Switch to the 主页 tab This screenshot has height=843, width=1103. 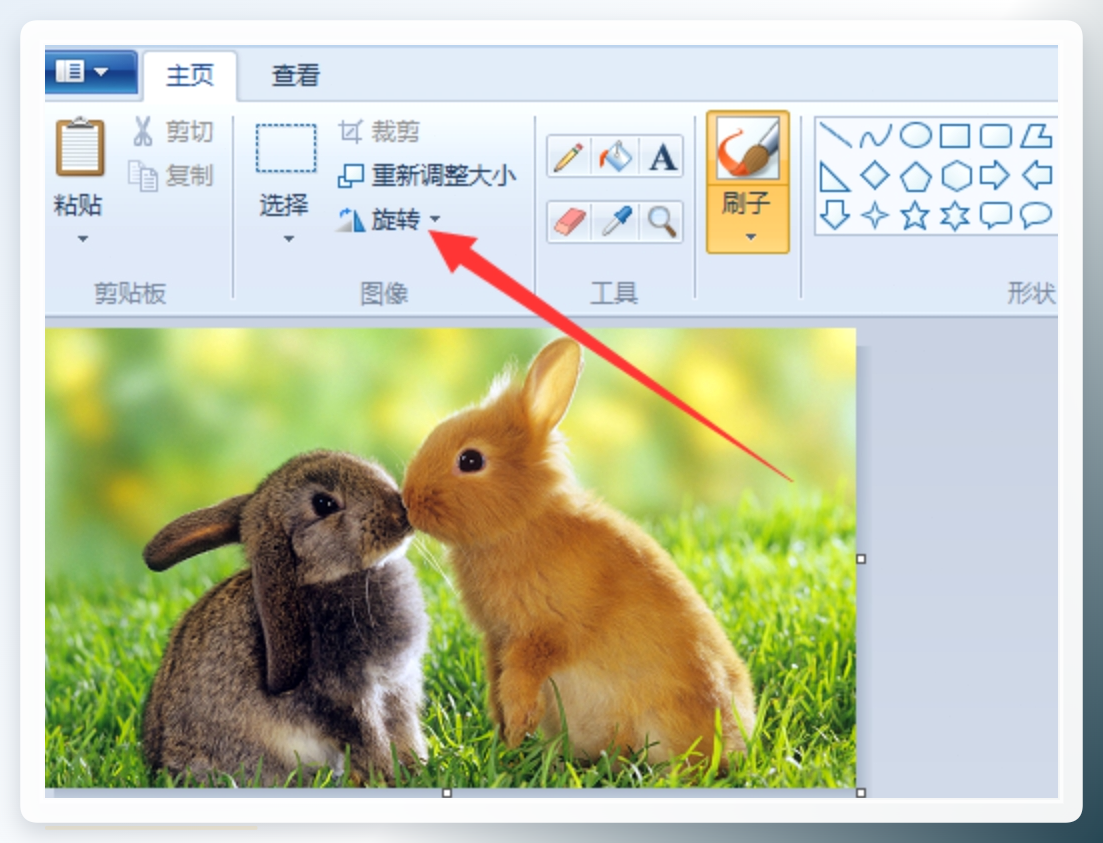pos(190,75)
